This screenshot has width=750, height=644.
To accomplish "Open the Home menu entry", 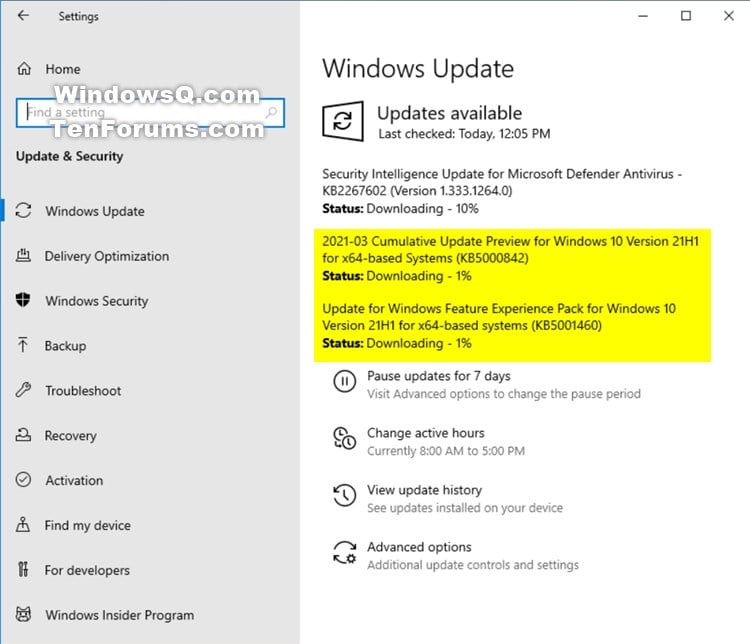I will click(63, 69).
